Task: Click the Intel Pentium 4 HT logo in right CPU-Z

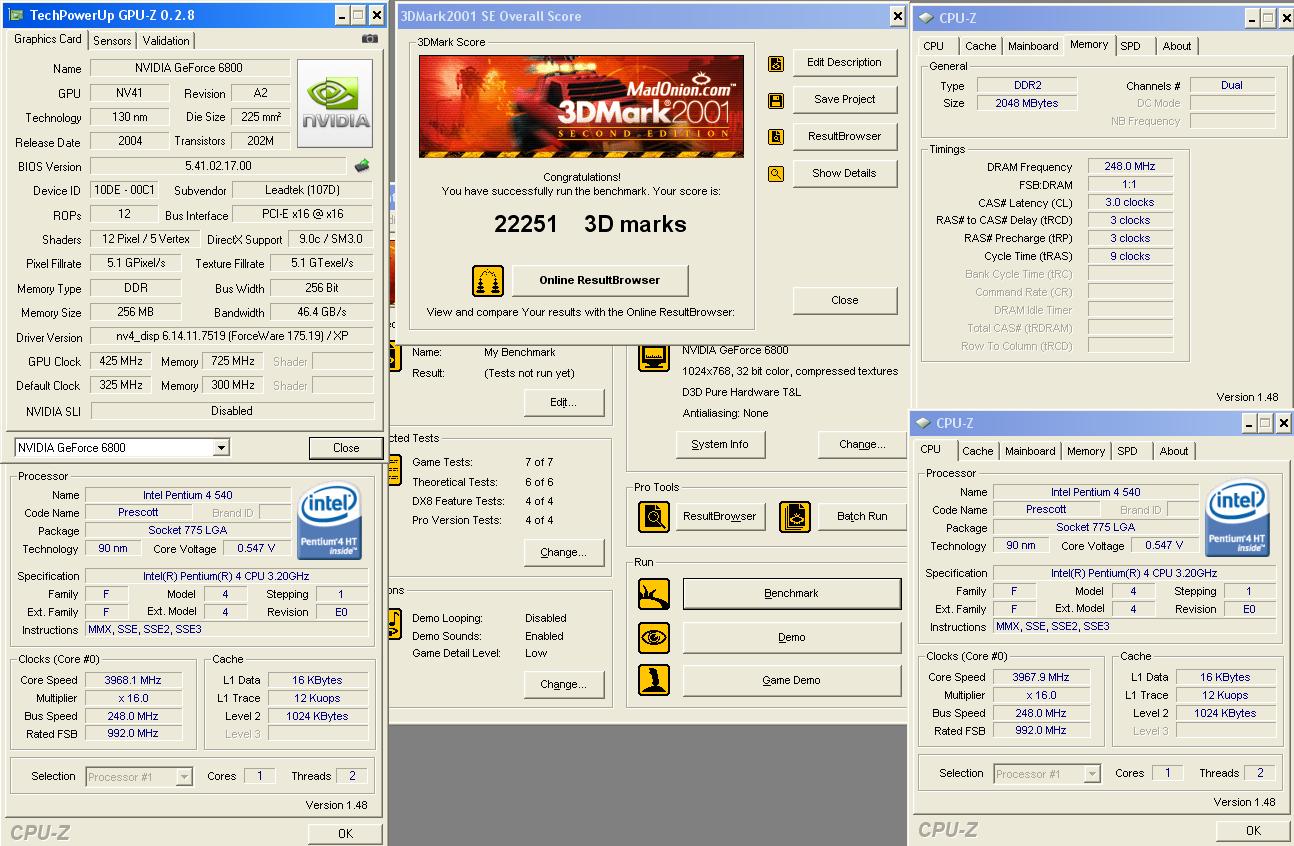Action: (1237, 519)
